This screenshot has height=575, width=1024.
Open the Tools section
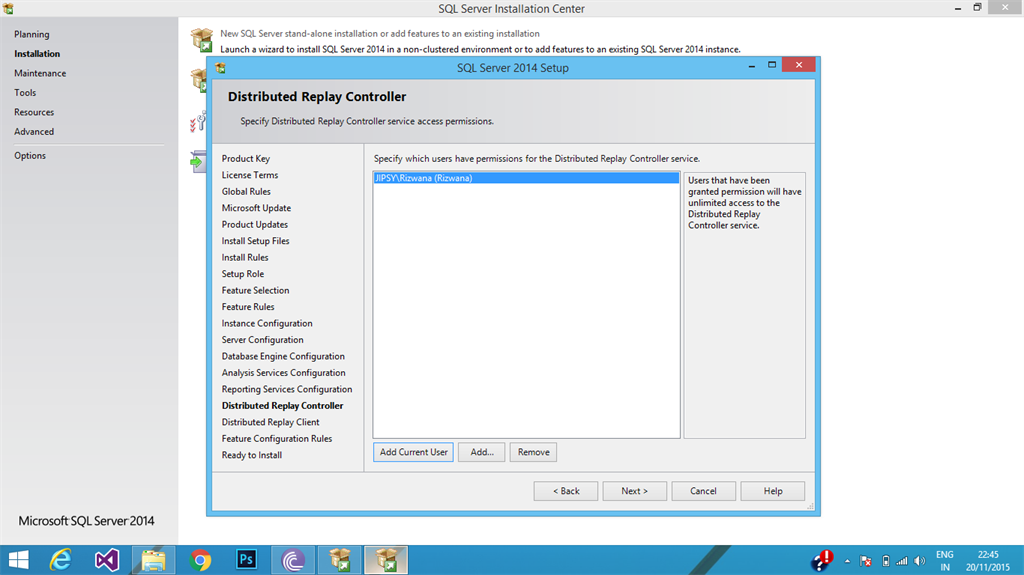(25, 93)
